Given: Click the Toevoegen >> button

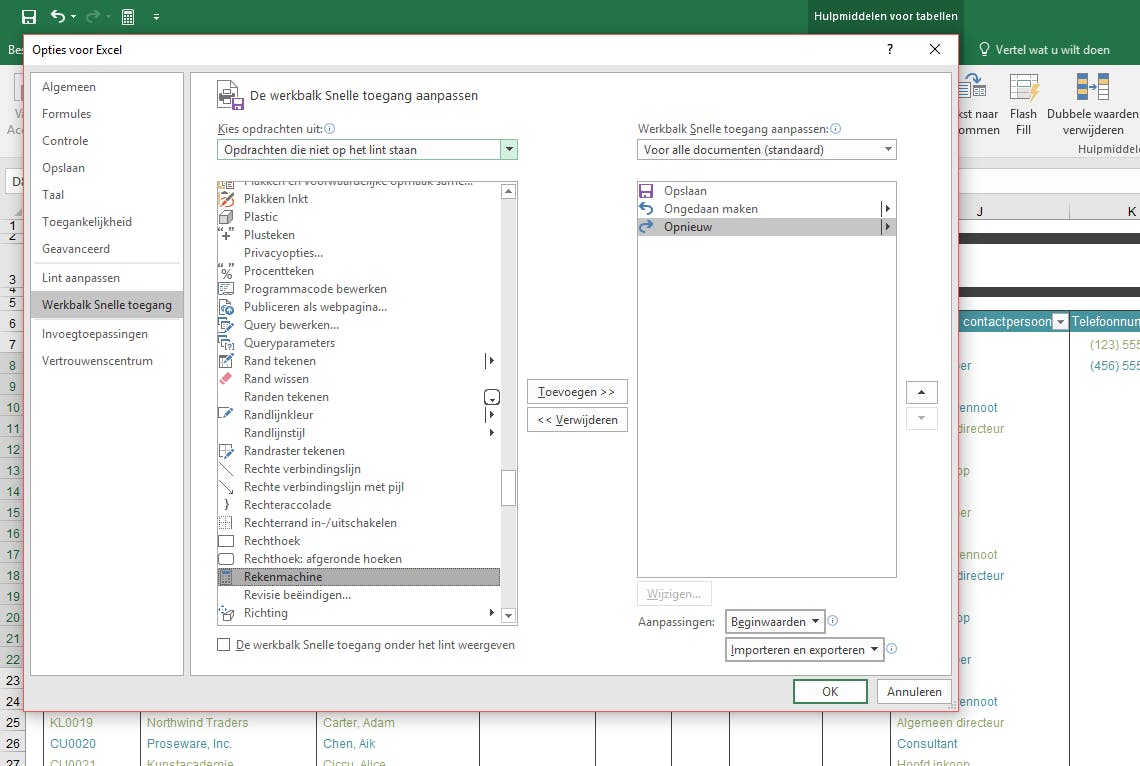Looking at the screenshot, I should [x=577, y=392].
